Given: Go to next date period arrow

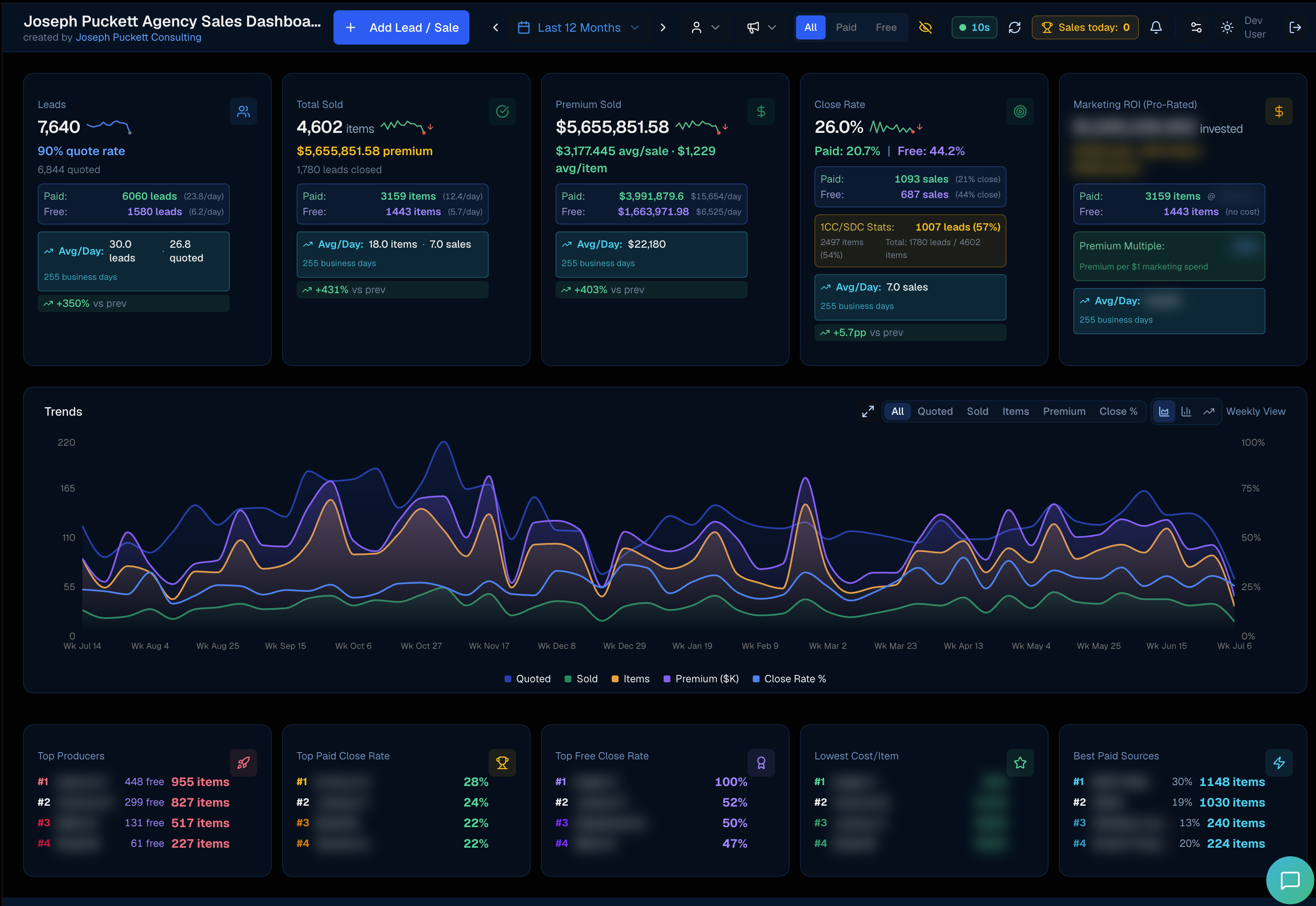Looking at the screenshot, I should coord(663,27).
